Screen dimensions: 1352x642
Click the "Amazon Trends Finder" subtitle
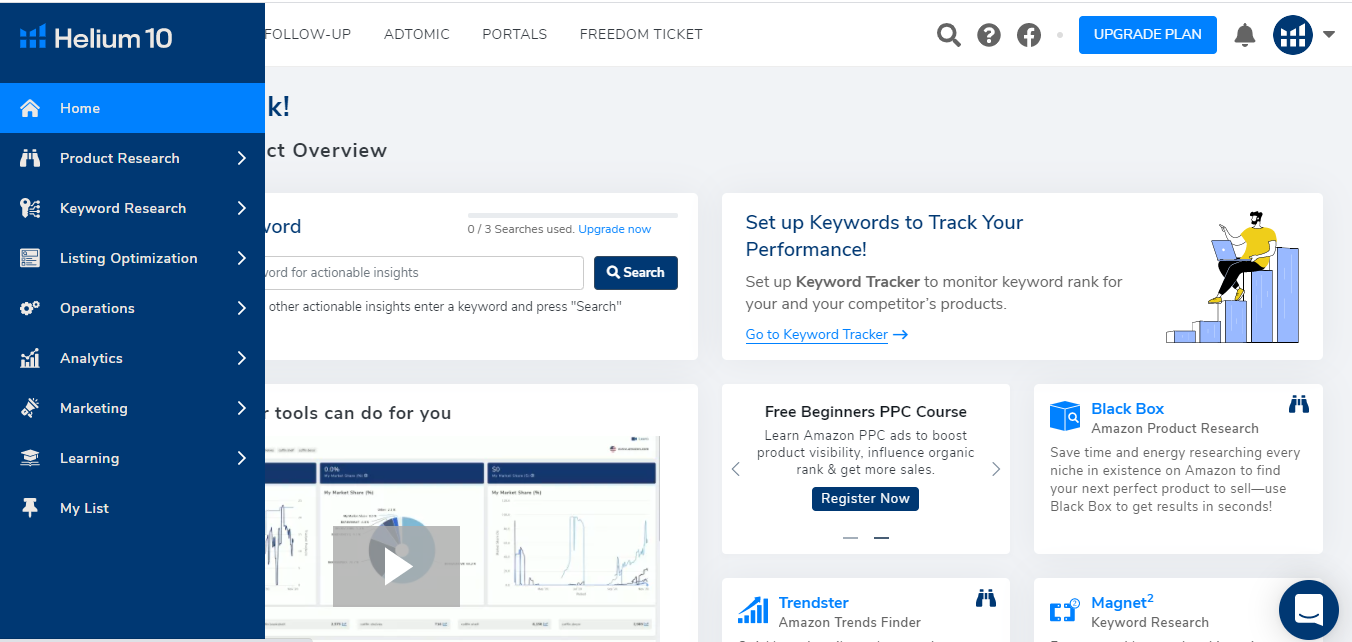[850, 622]
